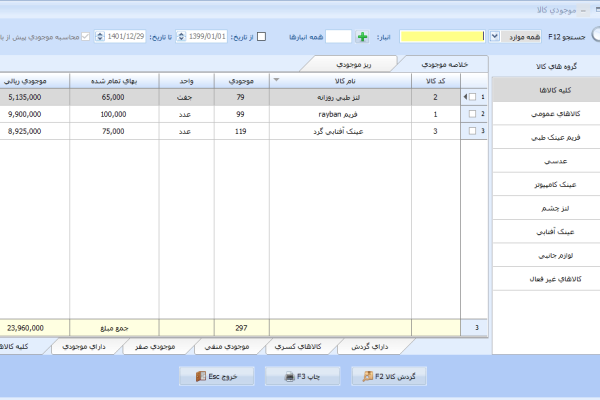
Task: Minimize the موجودی کالا window
Action: (x=583, y=11)
